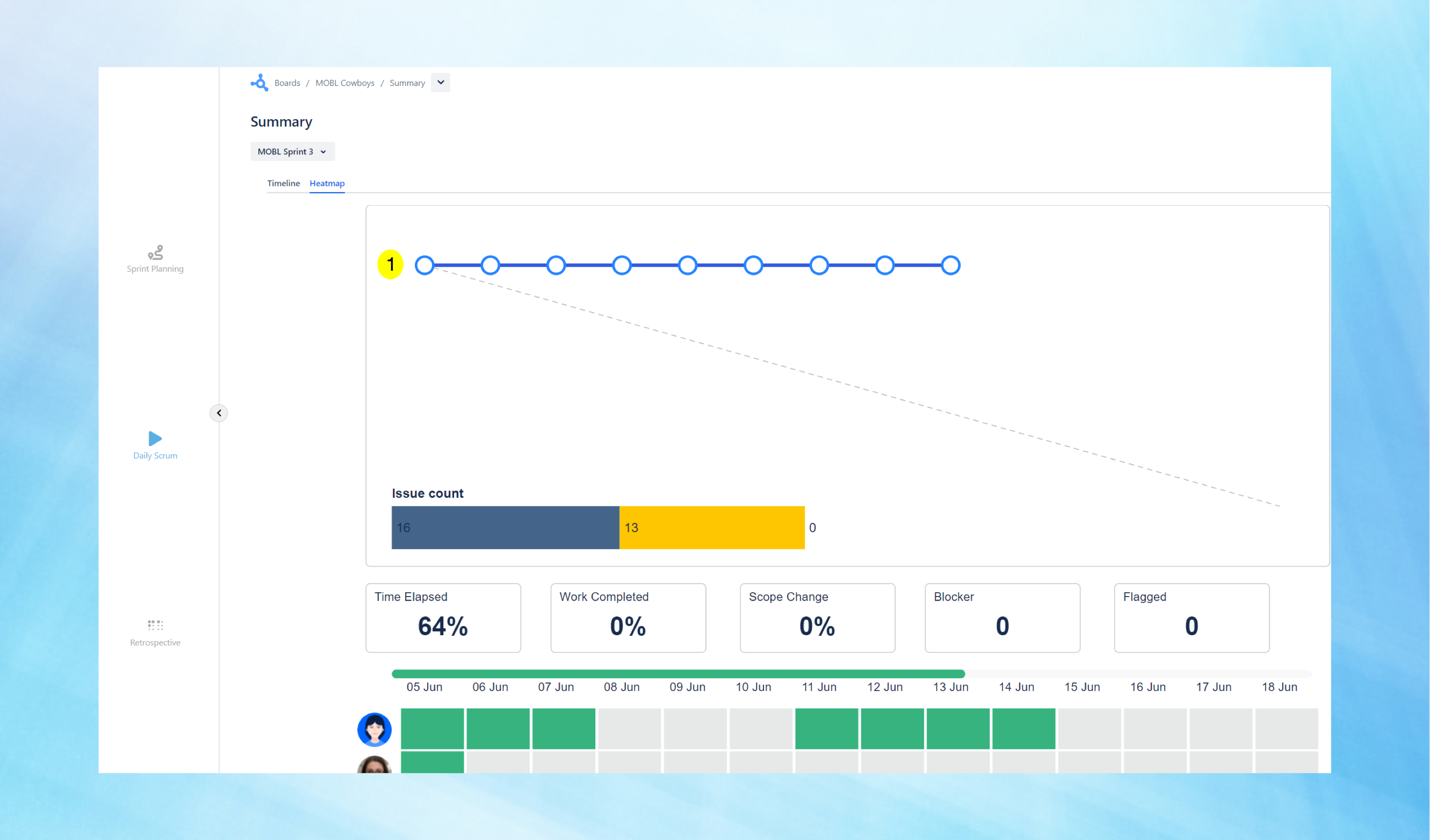This screenshot has height=840, width=1430.
Task: Click the green sprint progress bar
Action: 678,674
